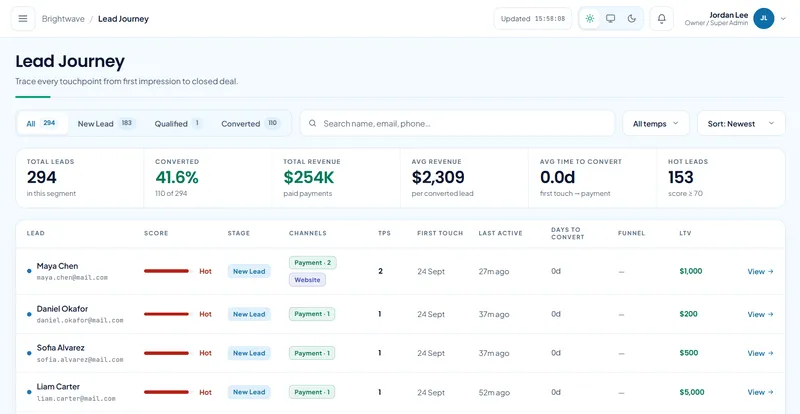The height and width of the screenshot is (414, 800).
Task: Click Liam Carter's $5,000 LTV value
Action: point(692,392)
